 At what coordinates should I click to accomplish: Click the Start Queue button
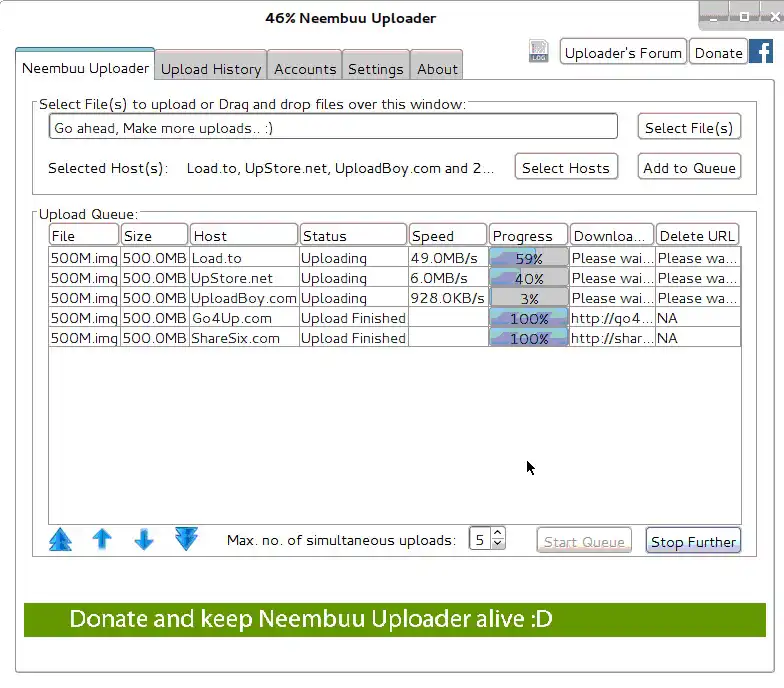click(x=584, y=542)
